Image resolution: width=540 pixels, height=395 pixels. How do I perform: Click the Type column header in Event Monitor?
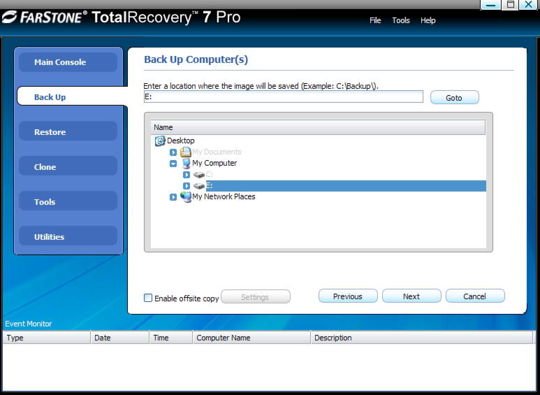point(47,338)
